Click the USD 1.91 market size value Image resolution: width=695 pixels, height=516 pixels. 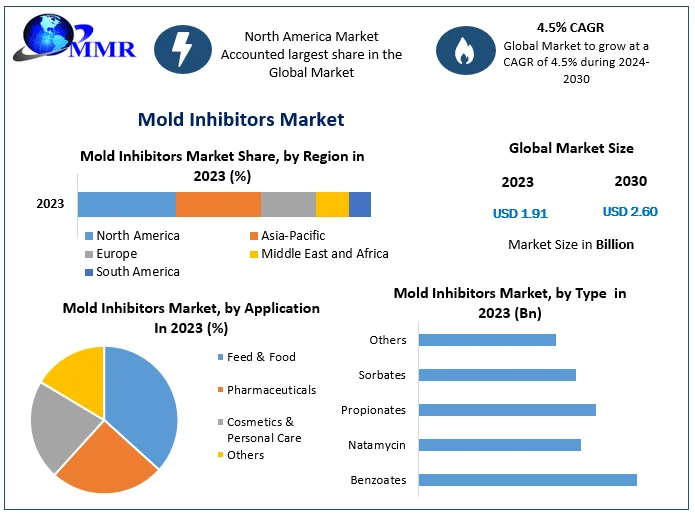click(x=520, y=214)
